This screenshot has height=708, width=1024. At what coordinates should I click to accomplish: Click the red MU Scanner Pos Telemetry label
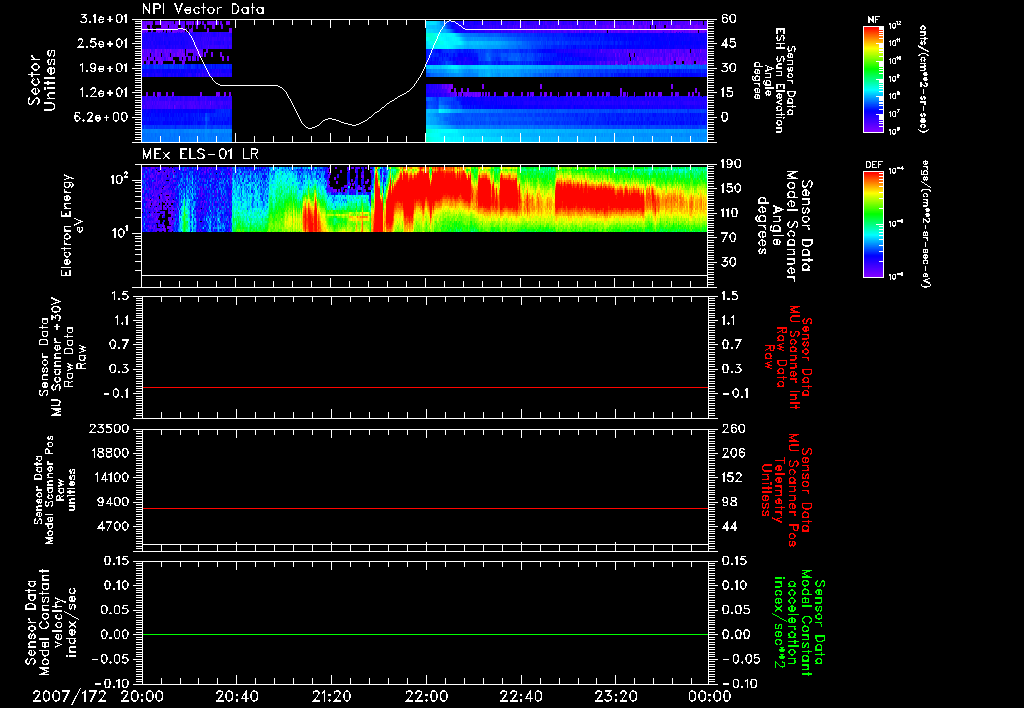tap(786, 490)
